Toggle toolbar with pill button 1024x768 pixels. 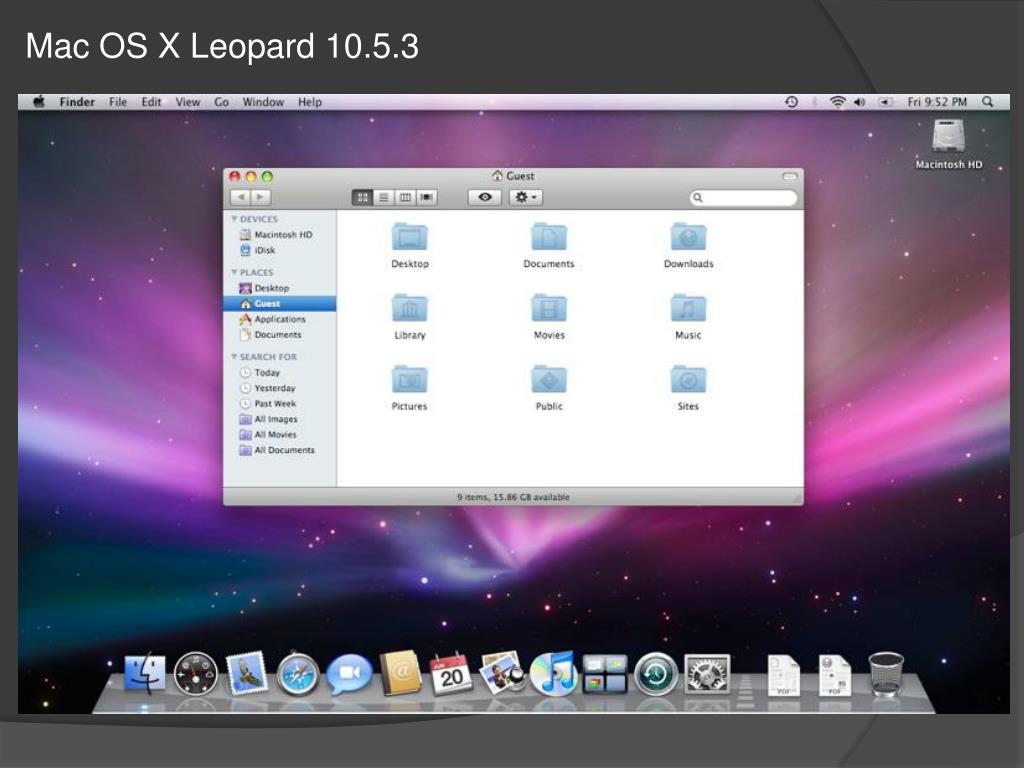pos(790,176)
